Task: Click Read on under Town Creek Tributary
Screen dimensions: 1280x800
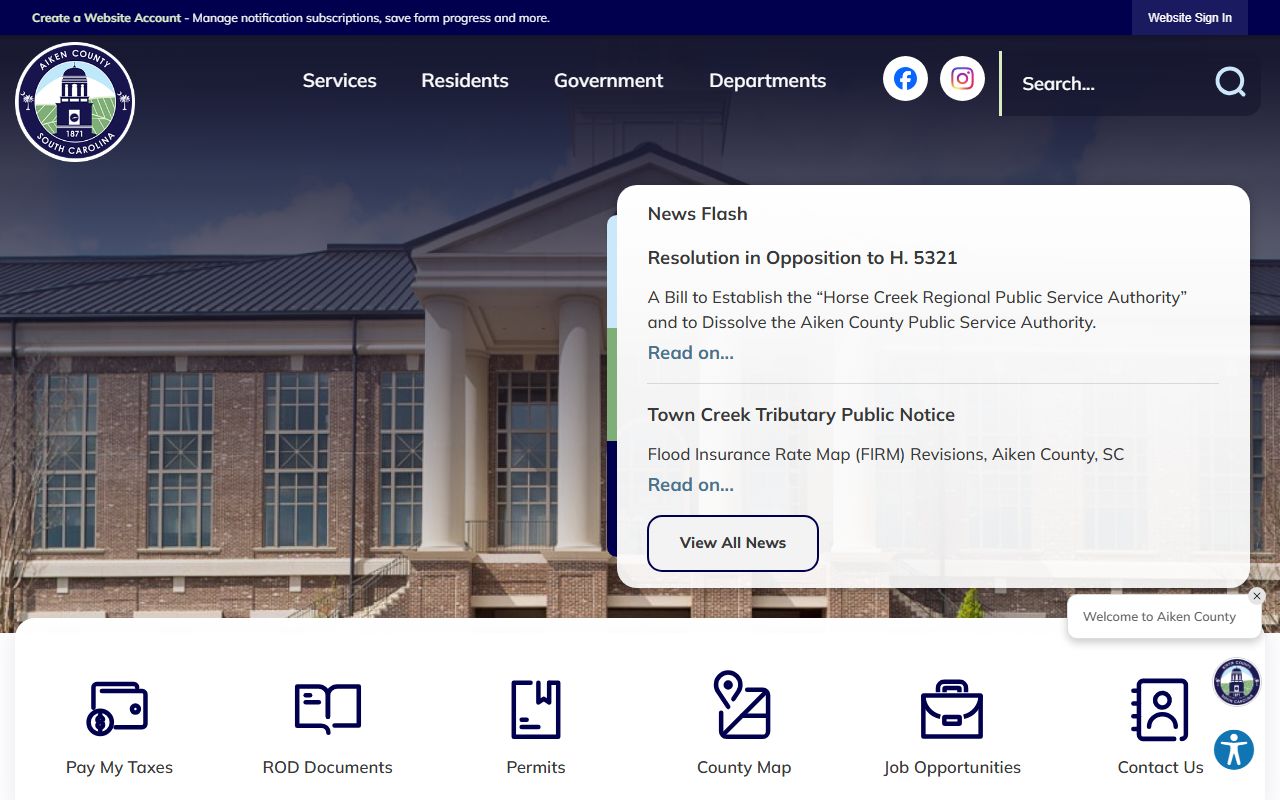Action: 690,485
